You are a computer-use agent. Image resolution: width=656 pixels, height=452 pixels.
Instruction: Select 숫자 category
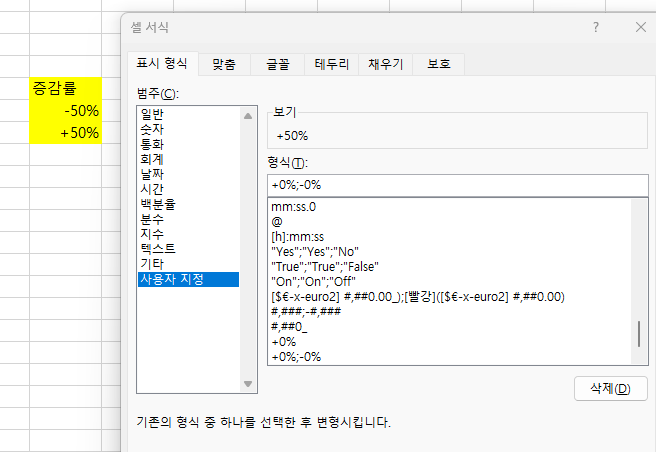[x=188, y=129]
